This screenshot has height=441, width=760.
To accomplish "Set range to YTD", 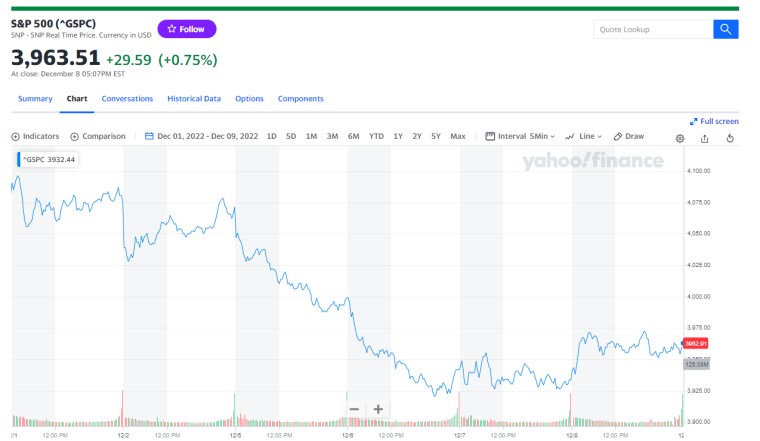I will [x=376, y=136].
